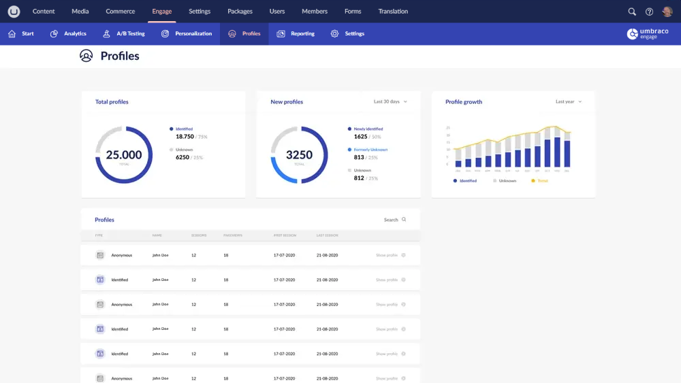Click the Profiles person icon in subnav
Image resolution: width=681 pixels, height=383 pixels.
232,34
